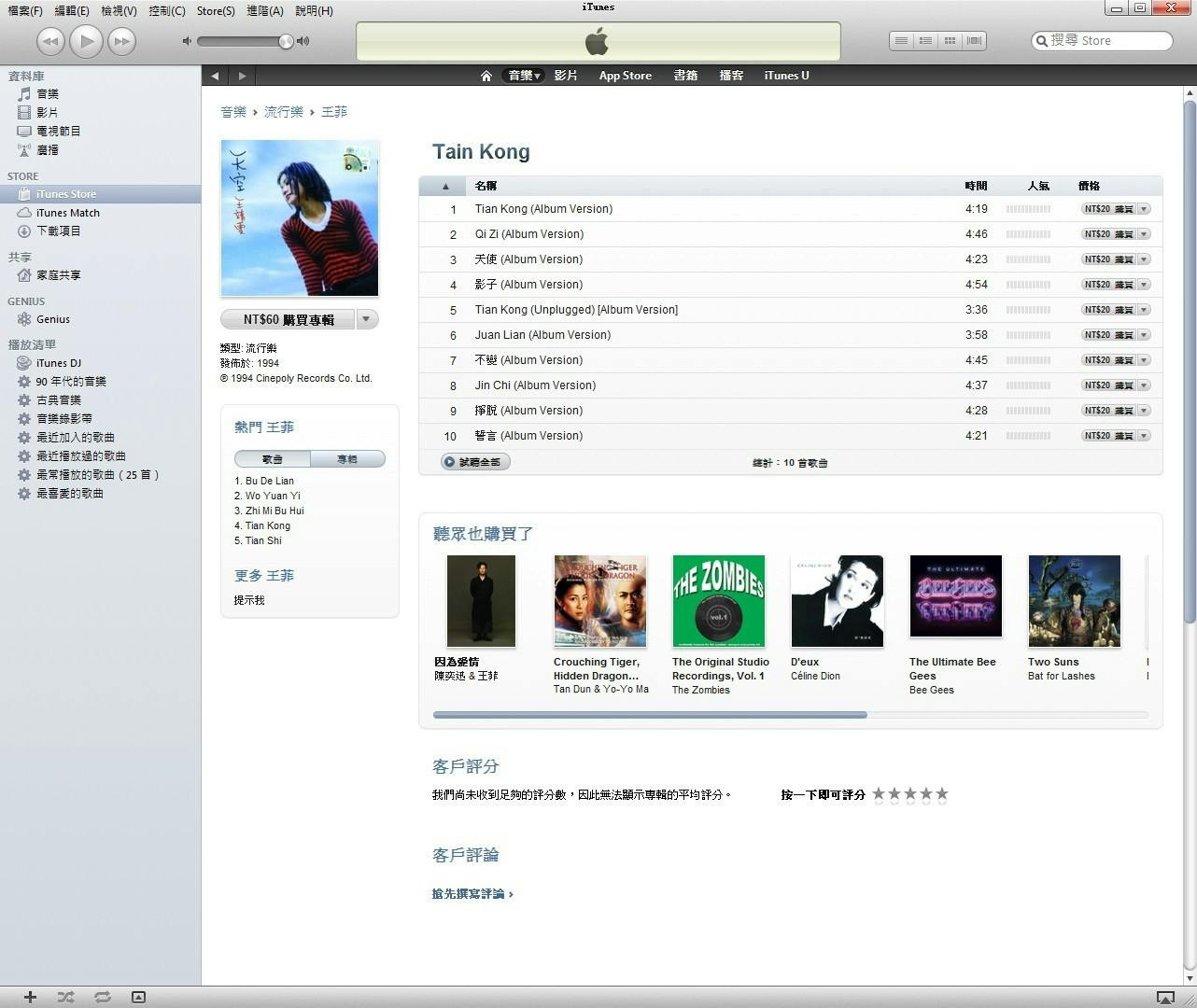This screenshot has height=1008, width=1197.
Task: Switch to the iTunes U tab
Action: 786,76
